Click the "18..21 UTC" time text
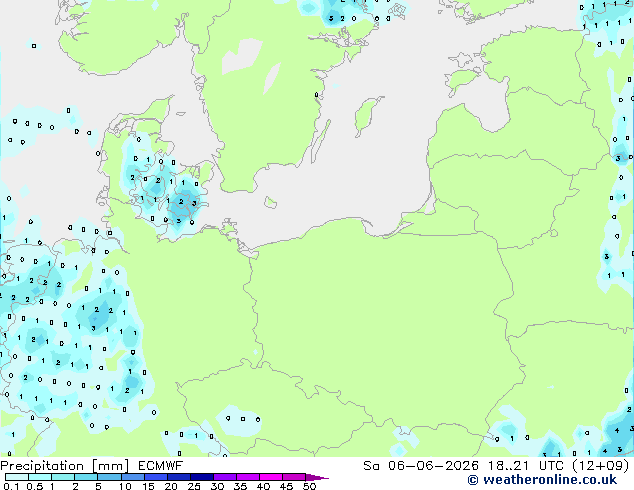The height and width of the screenshot is (490, 634). (x=527, y=466)
